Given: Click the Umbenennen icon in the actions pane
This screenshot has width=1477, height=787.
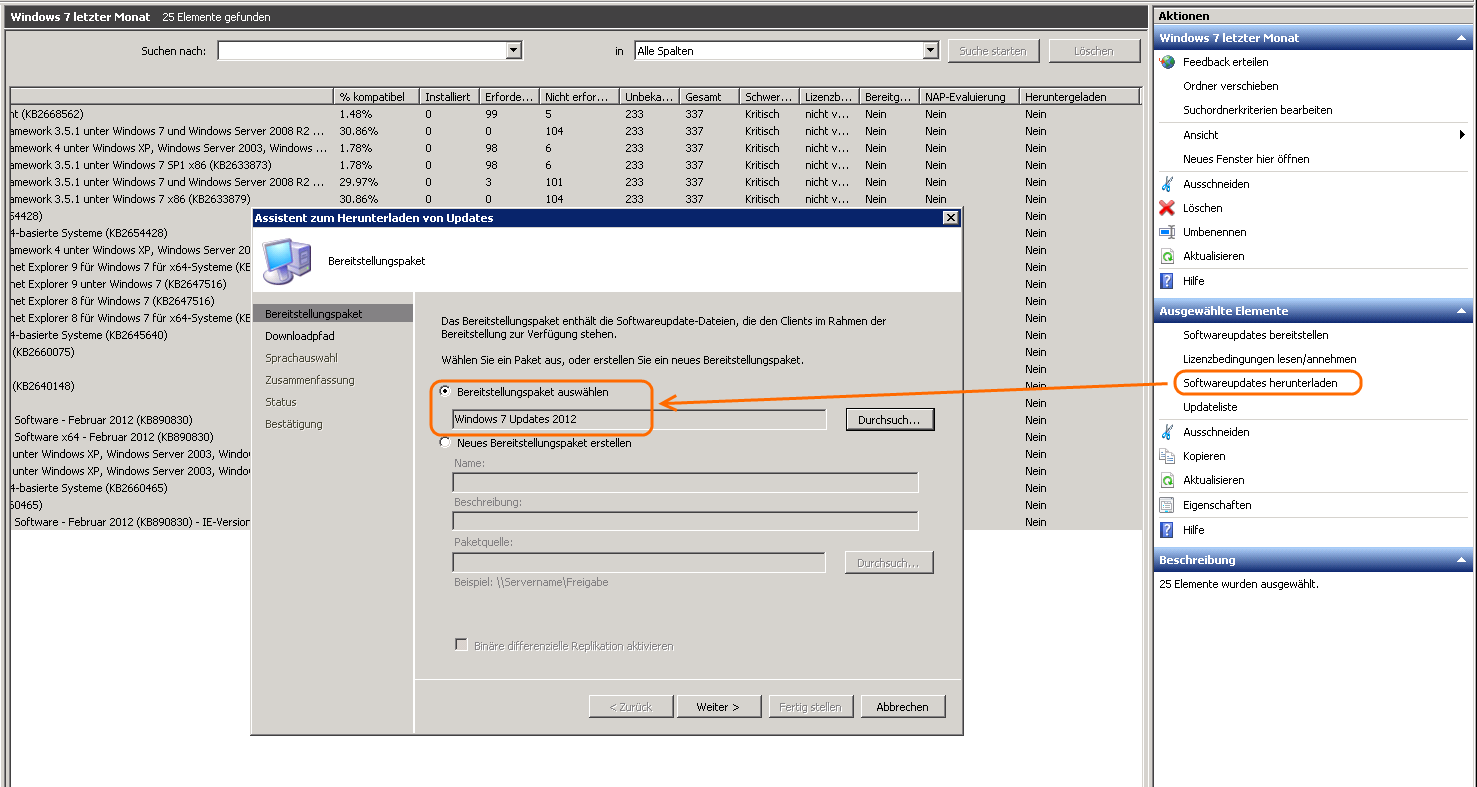Looking at the screenshot, I should click(x=1167, y=232).
